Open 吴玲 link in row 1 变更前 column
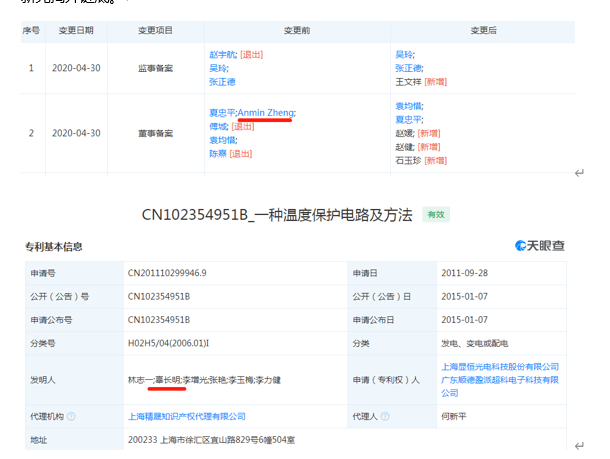 tap(218, 68)
